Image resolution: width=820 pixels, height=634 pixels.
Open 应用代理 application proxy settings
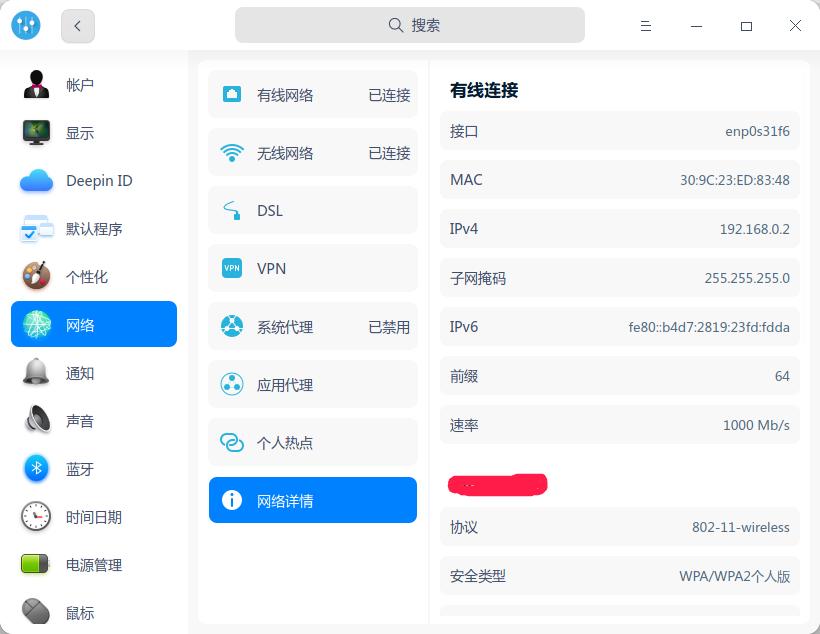coord(230,384)
